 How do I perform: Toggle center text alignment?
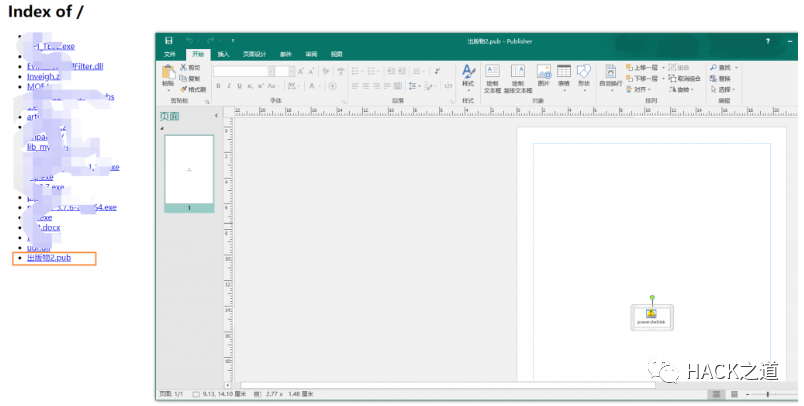click(x=366, y=86)
